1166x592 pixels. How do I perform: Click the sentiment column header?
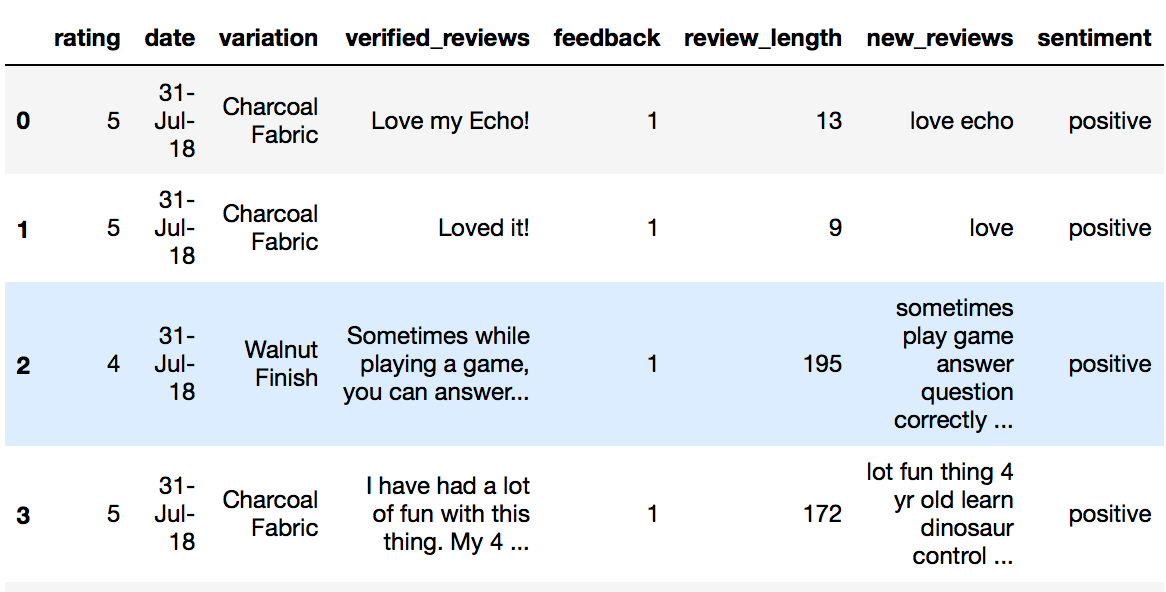pos(1094,38)
